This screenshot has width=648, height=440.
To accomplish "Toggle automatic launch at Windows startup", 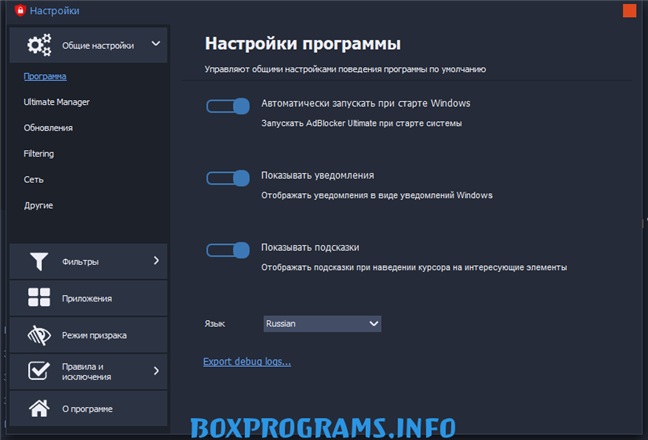I will coord(227,106).
